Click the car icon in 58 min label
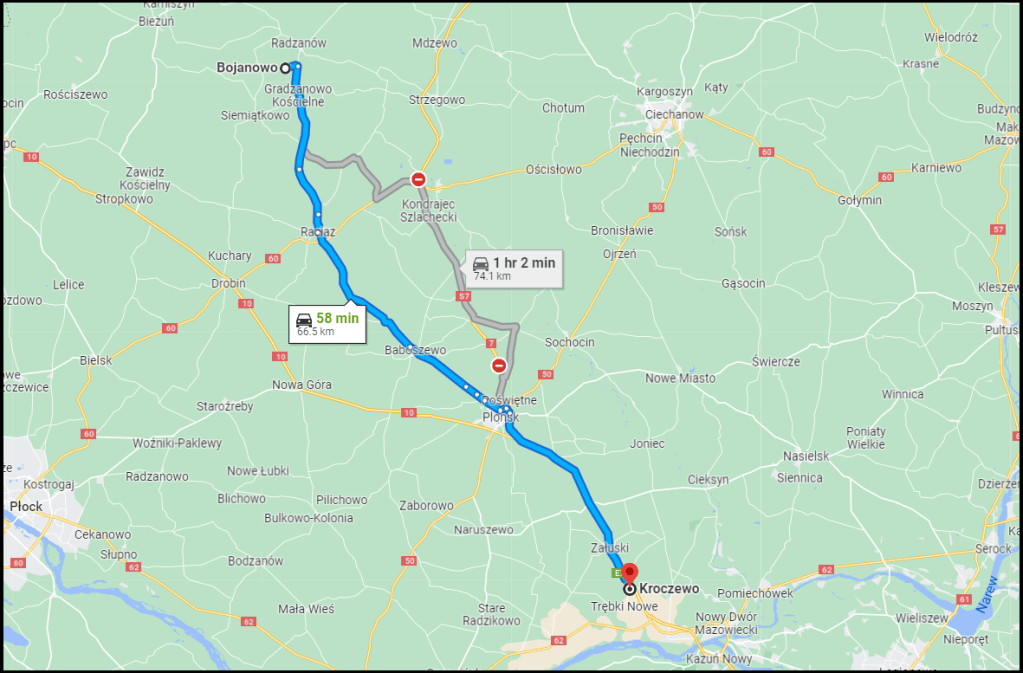 (x=304, y=320)
